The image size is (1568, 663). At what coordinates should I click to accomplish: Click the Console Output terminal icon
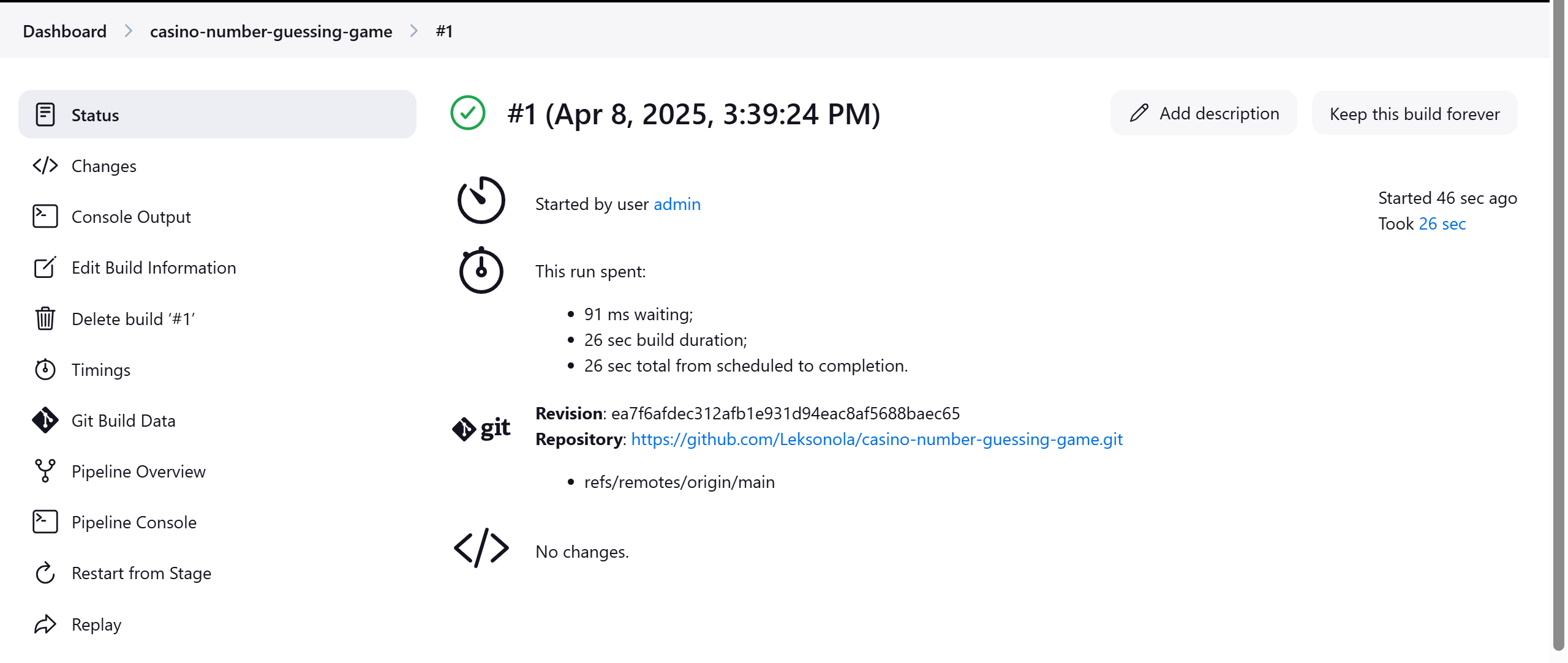pyautogui.click(x=45, y=216)
